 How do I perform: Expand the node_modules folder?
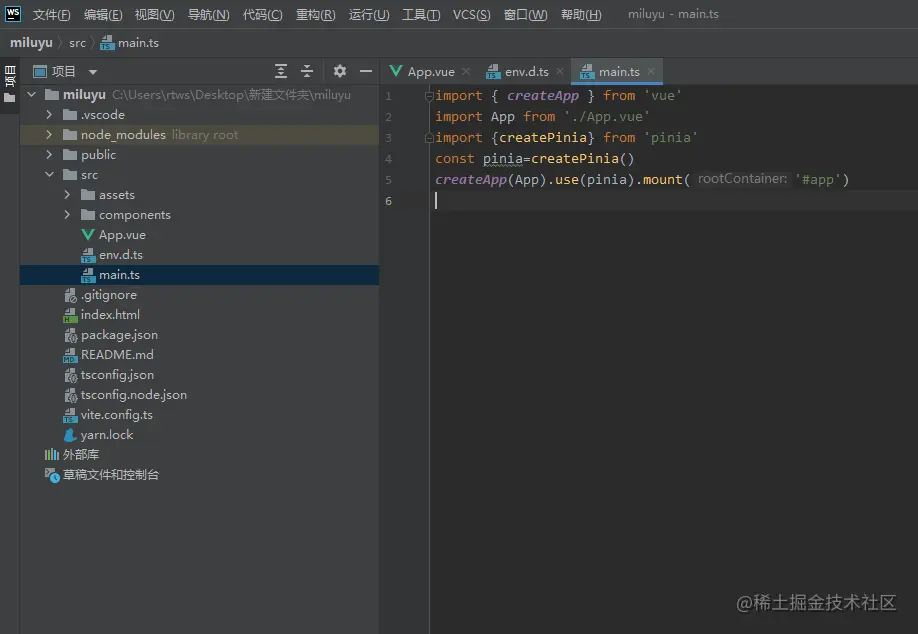point(49,135)
